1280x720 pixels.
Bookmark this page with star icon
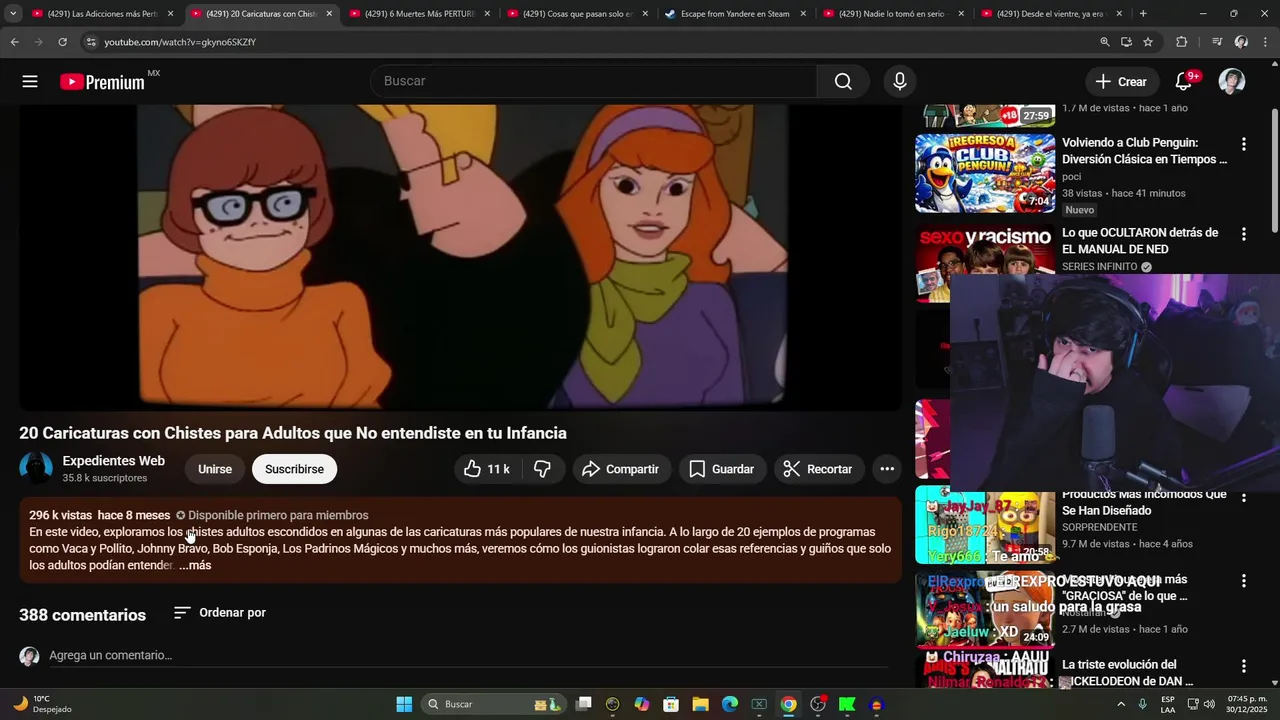pyautogui.click(x=1148, y=42)
